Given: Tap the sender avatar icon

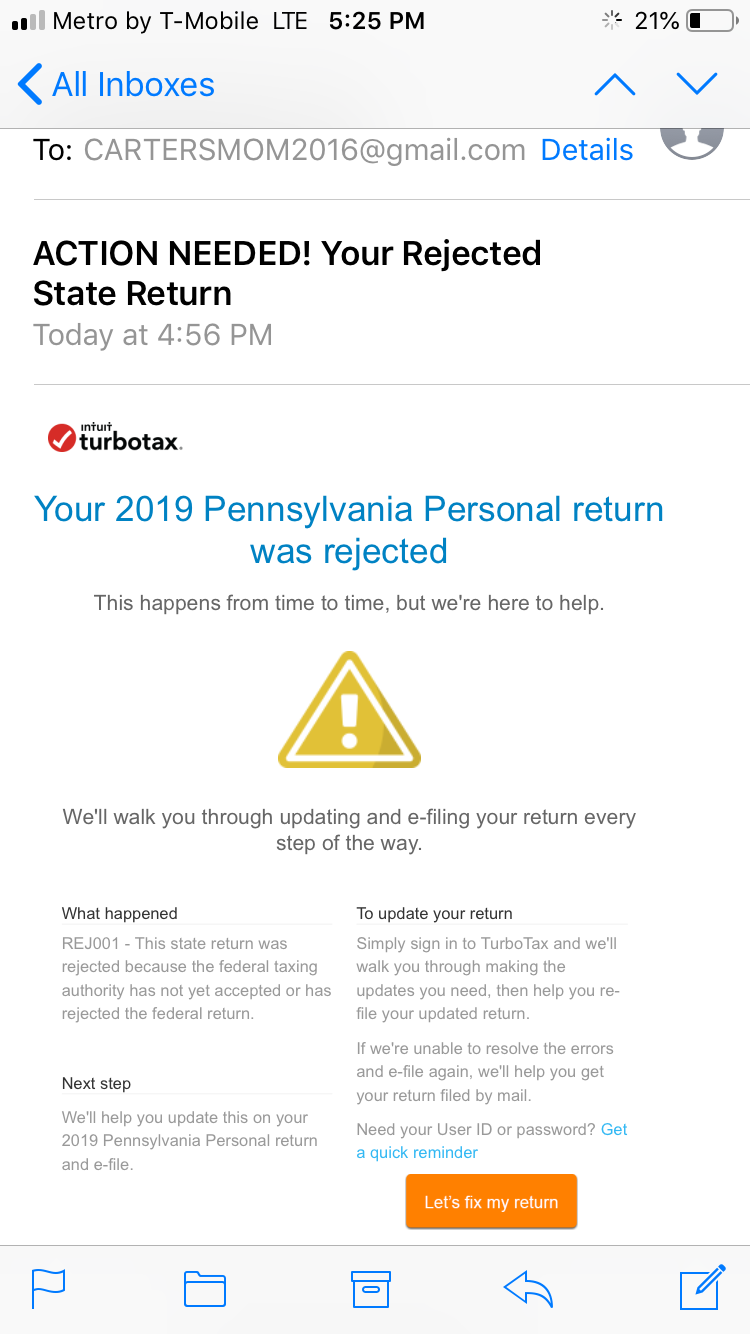Looking at the screenshot, I should (x=692, y=142).
